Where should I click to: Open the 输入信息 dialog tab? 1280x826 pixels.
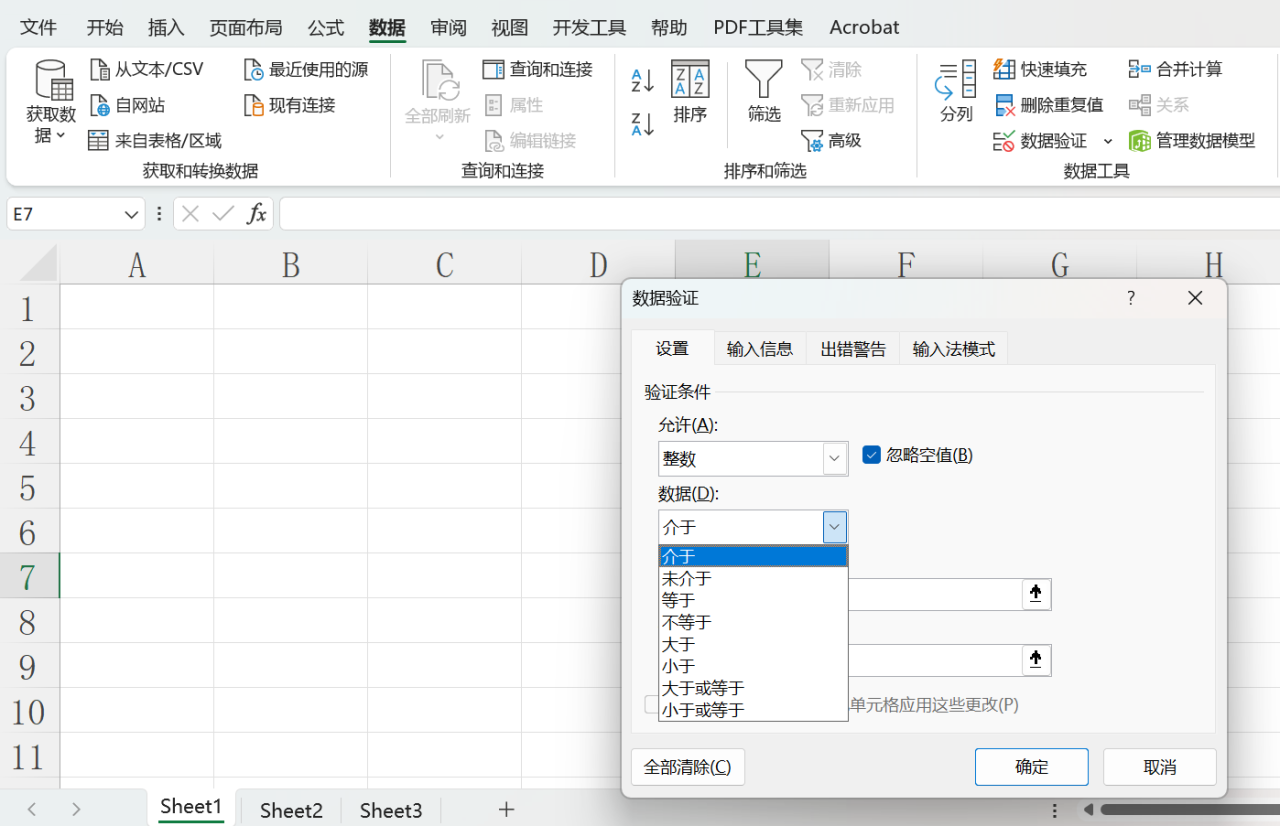coord(760,349)
